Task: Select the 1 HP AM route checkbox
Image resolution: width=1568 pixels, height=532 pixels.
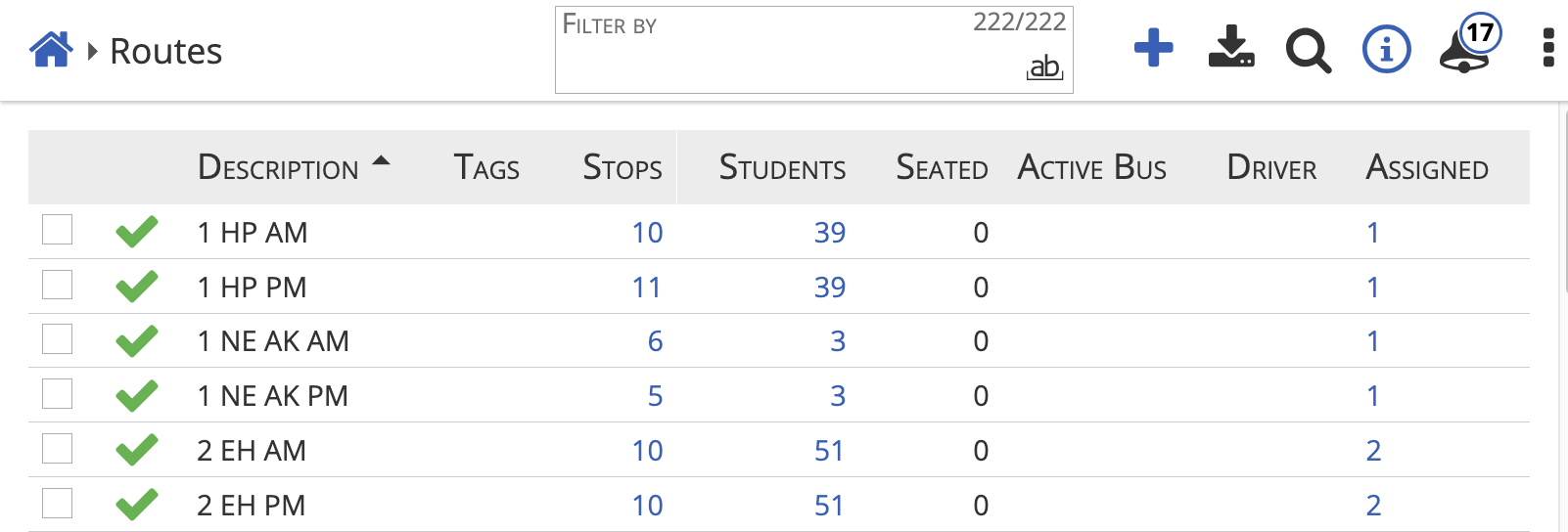Action: click(58, 231)
